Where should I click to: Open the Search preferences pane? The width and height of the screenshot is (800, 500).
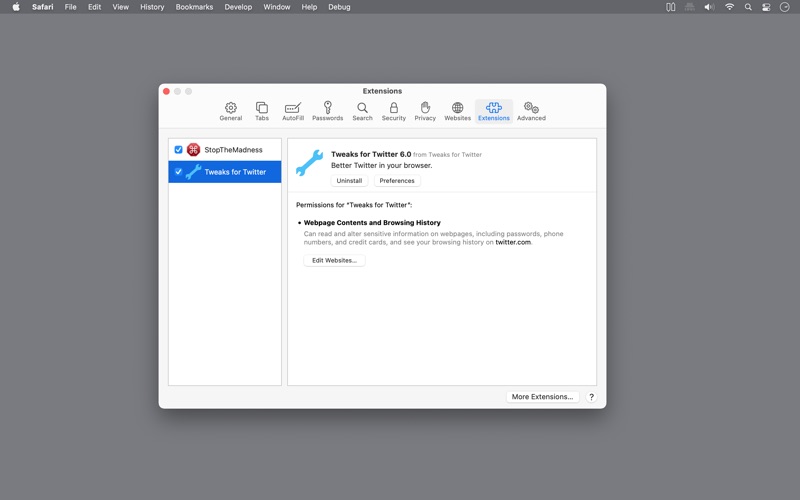click(362, 111)
